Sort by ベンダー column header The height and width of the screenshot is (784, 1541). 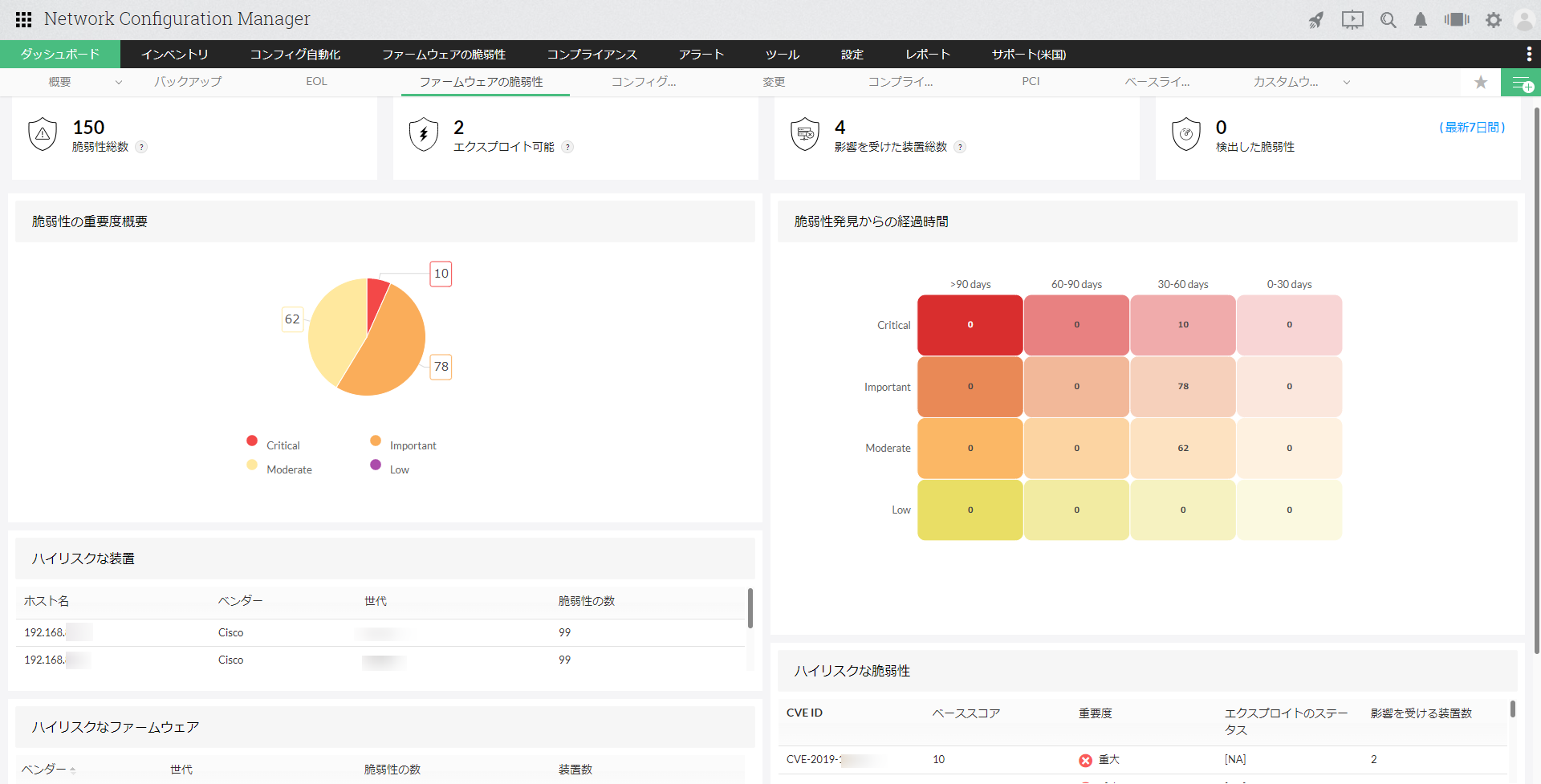tap(44, 769)
